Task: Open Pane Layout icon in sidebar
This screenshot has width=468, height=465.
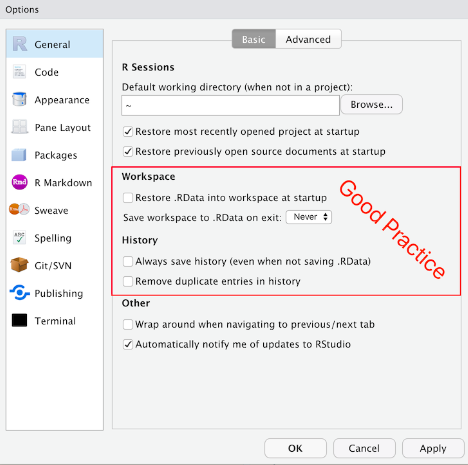Action: coord(19,127)
